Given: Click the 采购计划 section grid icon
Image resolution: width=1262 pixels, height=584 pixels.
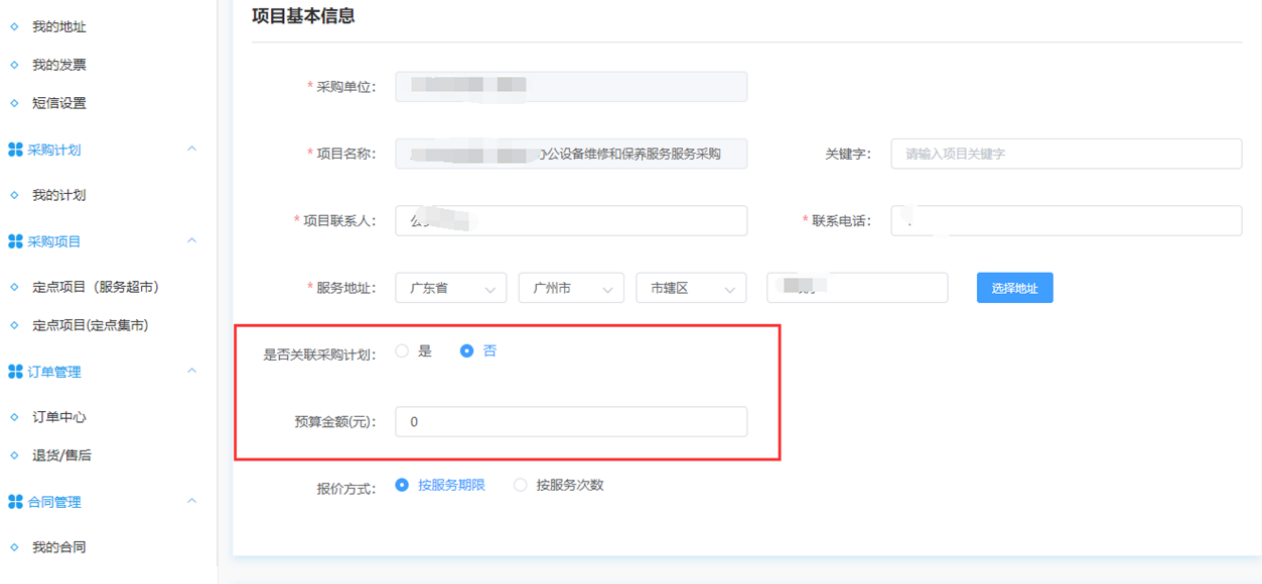Looking at the screenshot, I should [15, 150].
